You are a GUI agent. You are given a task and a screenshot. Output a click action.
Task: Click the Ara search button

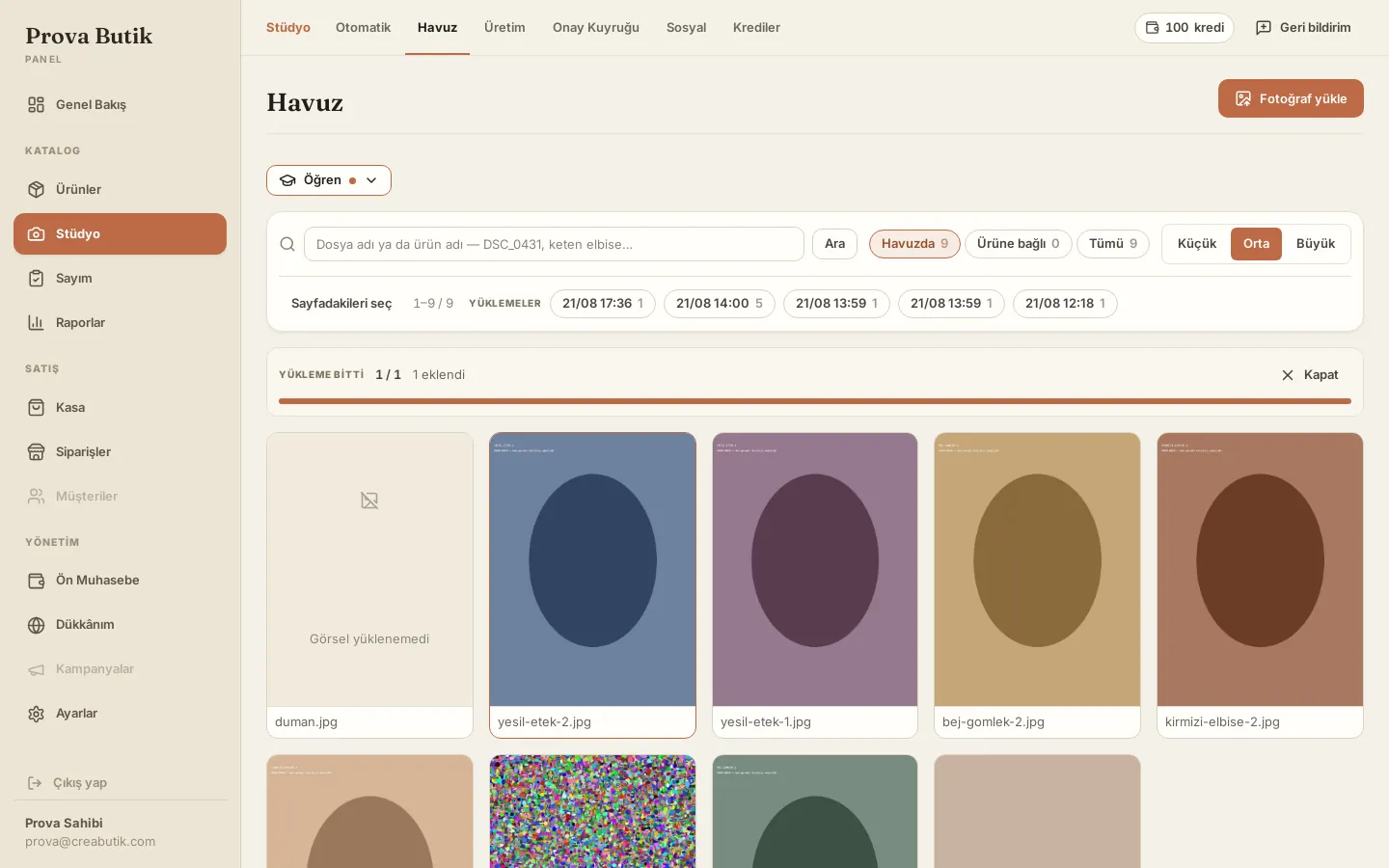834,244
